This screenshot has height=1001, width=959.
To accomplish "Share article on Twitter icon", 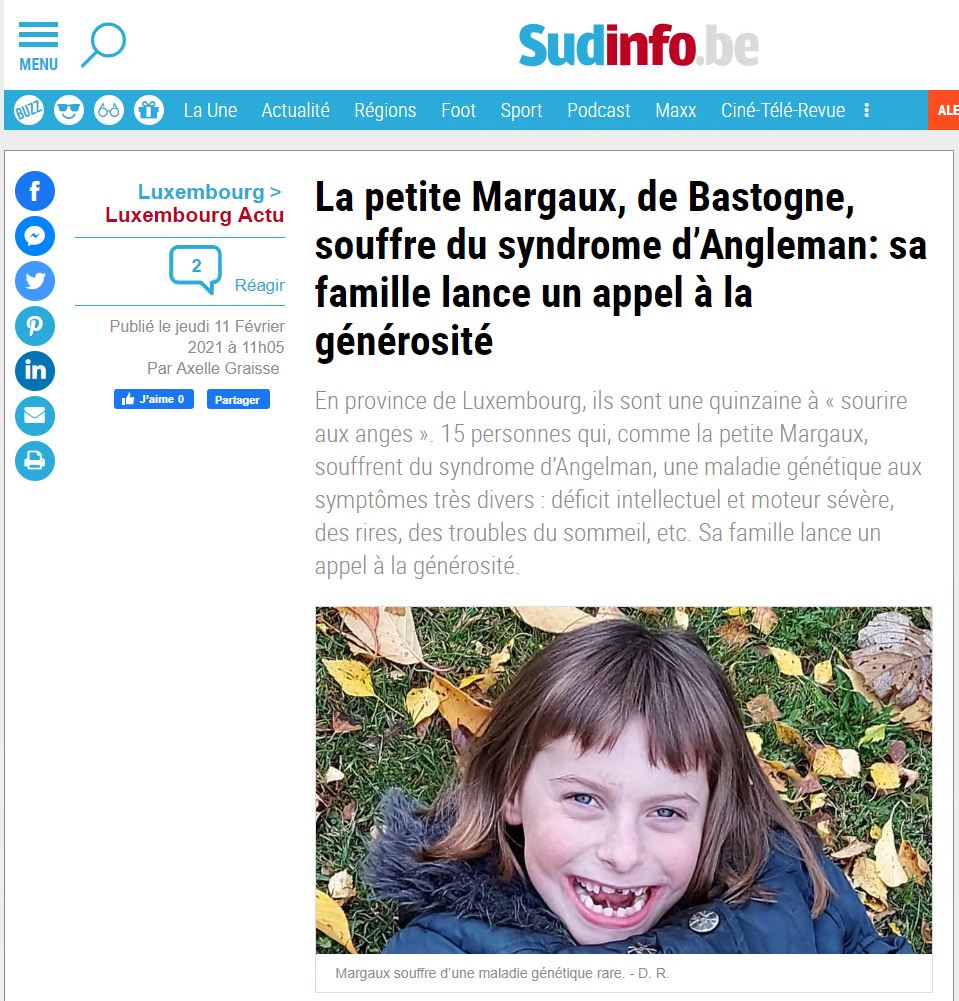I will [35, 281].
